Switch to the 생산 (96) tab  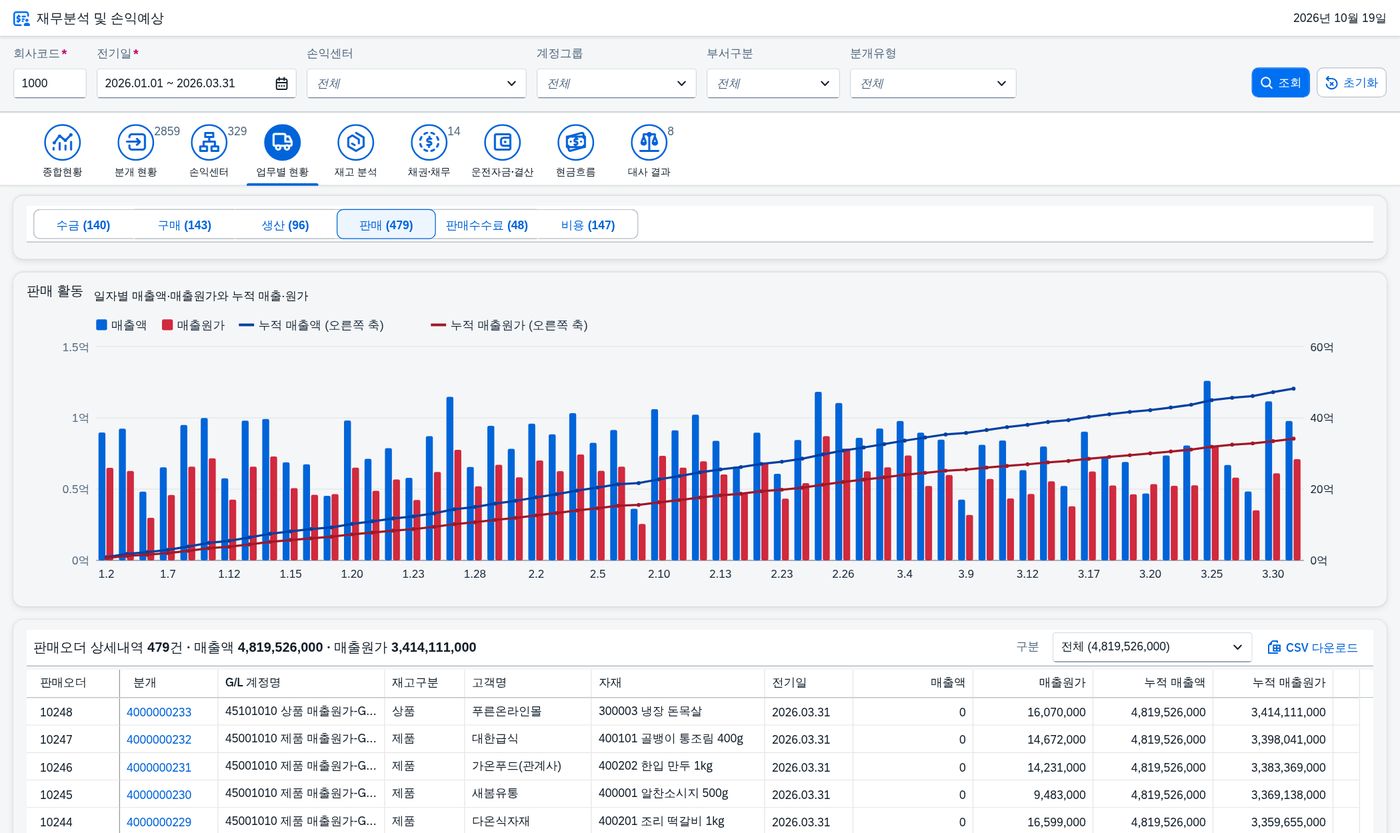click(285, 225)
